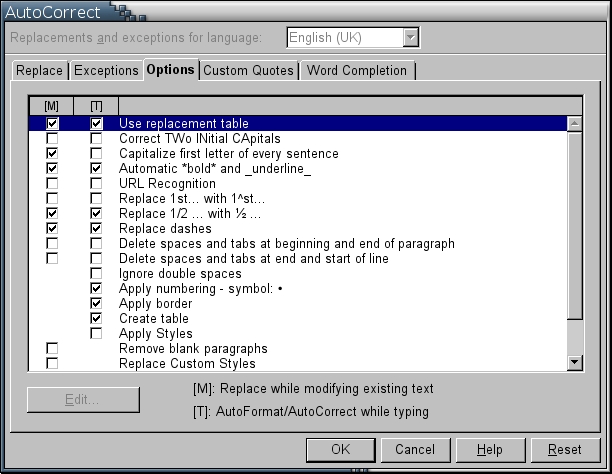Switch to the Word Completion tab
The width and height of the screenshot is (612, 474).
point(357,71)
